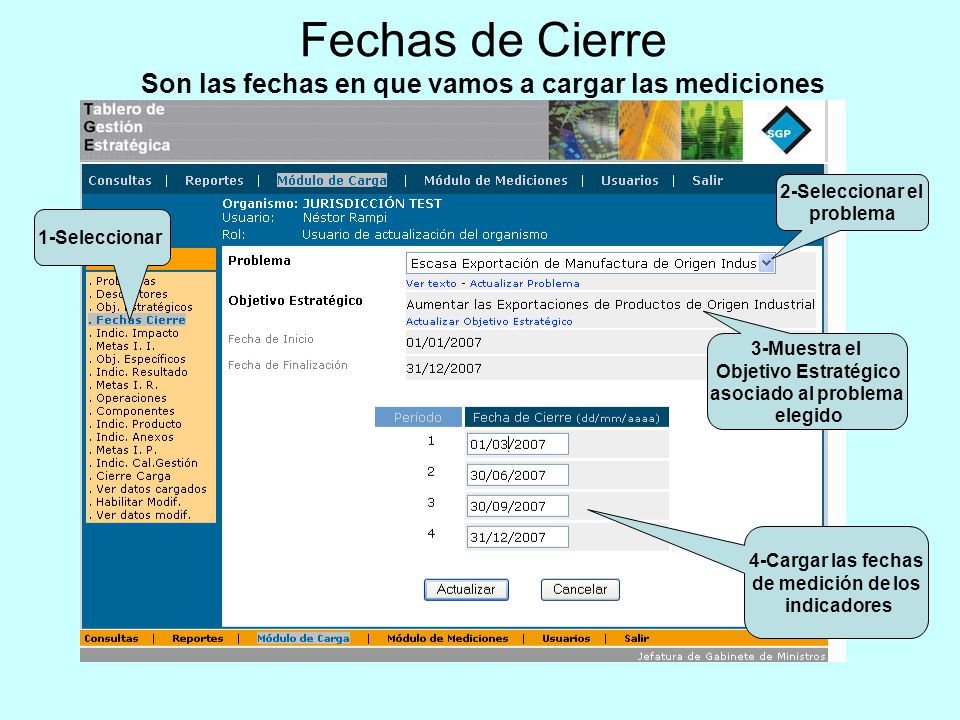960x720 pixels.
Task: Open Indic. Producto in sidebar
Action: coord(139,424)
